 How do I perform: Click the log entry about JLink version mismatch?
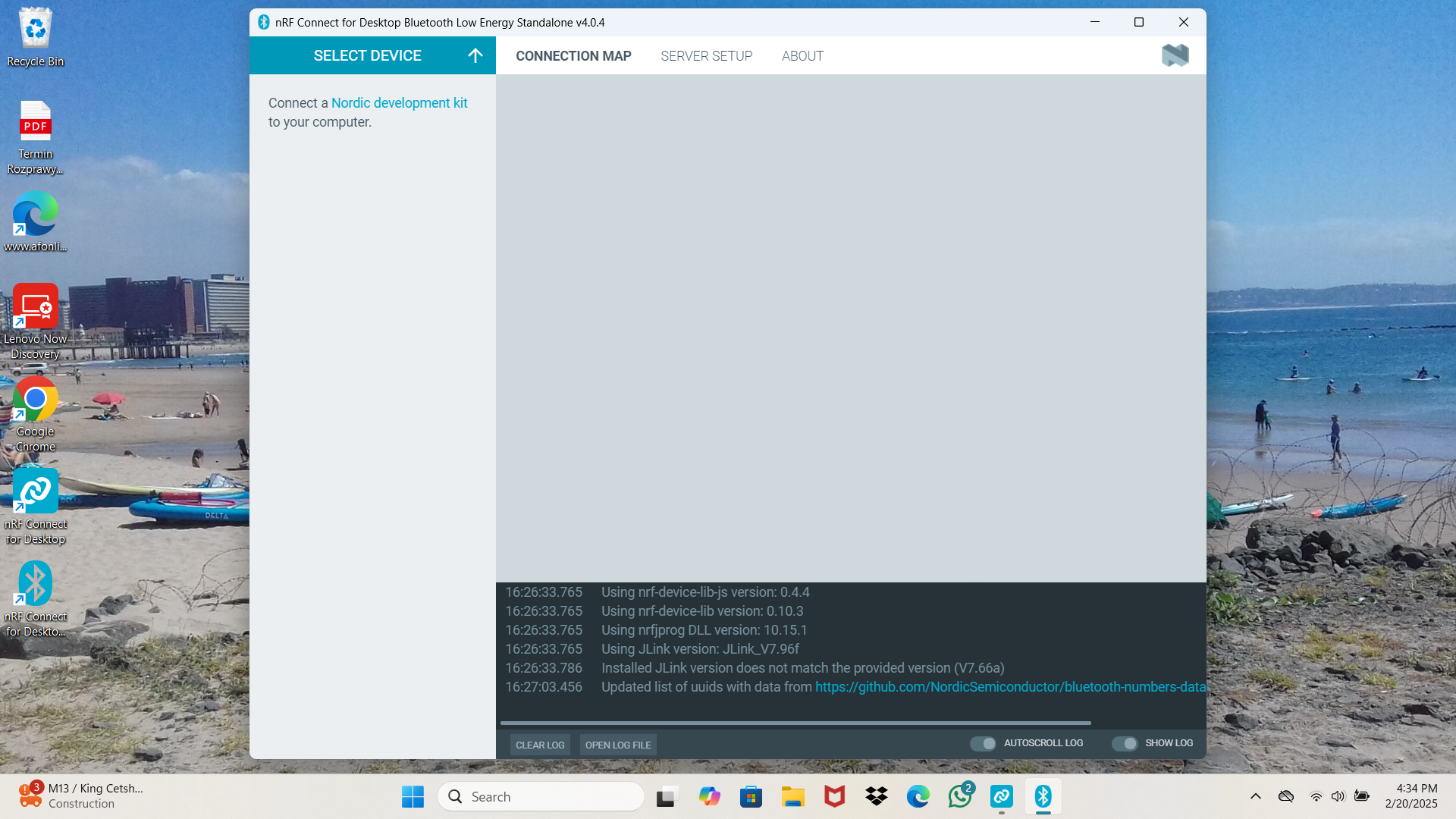pos(802,668)
